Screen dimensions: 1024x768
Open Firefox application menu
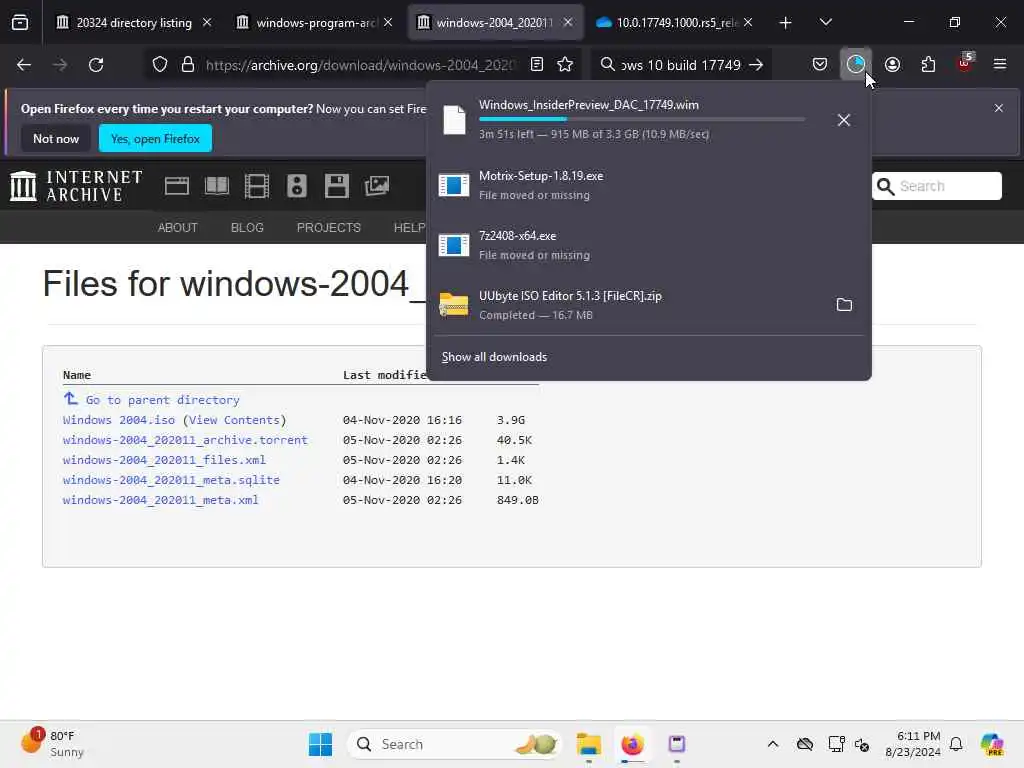click(999, 65)
